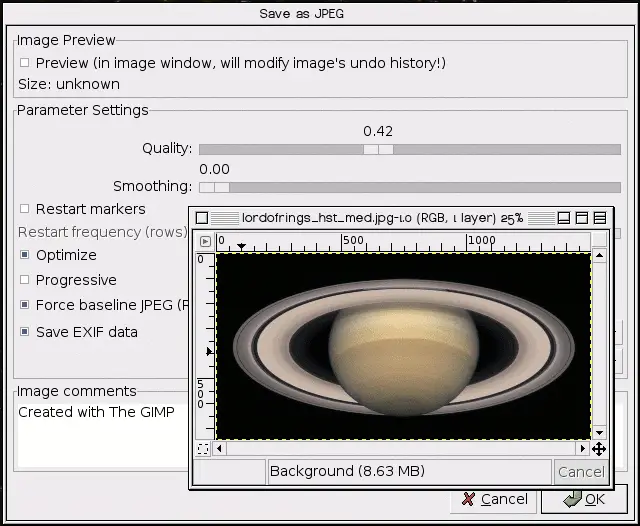640x526 pixels.
Task: Click the Cancel button in Save dialog
Action: click(492, 499)
